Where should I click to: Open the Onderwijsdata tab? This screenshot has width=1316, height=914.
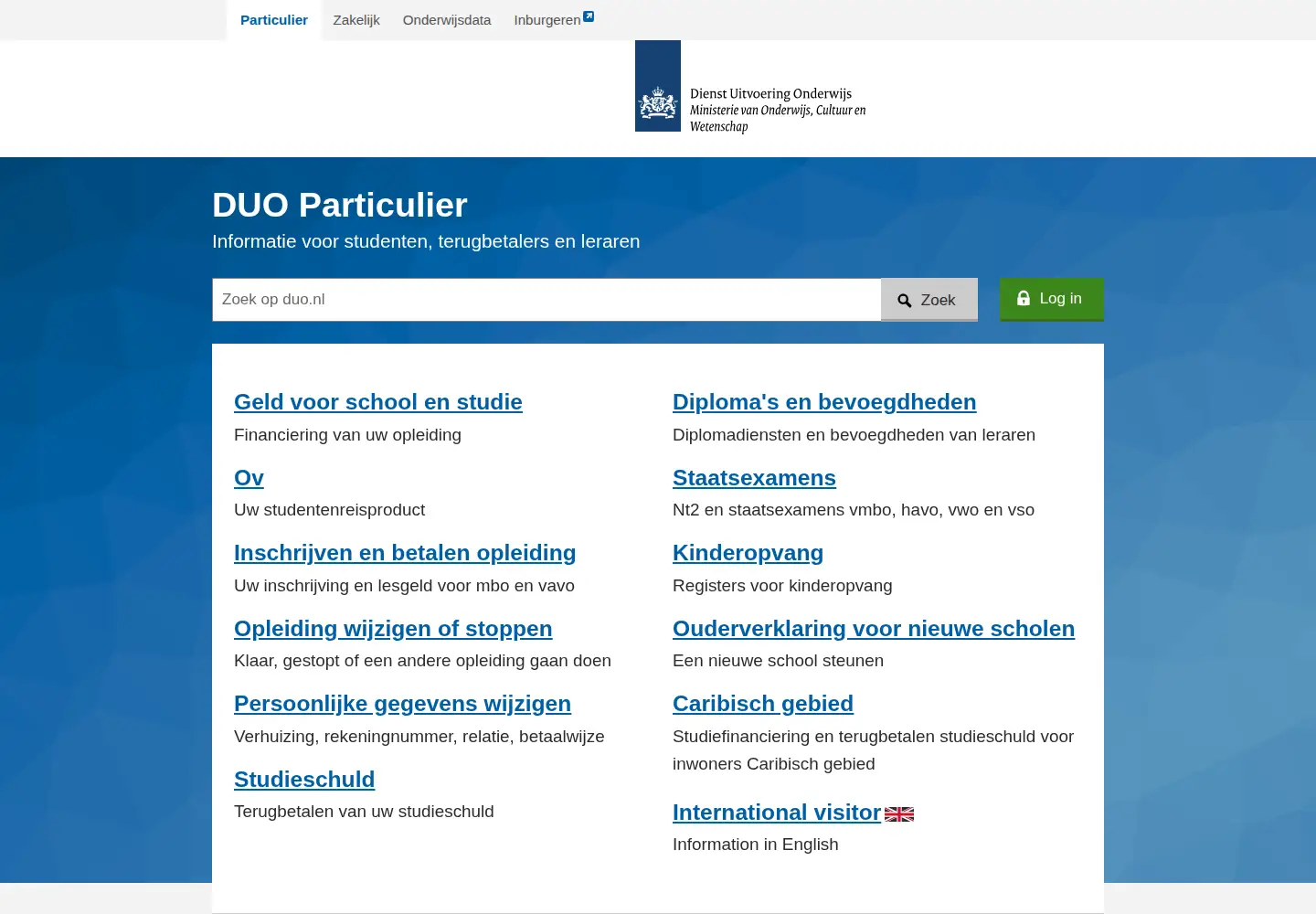(x=447, y=20)
